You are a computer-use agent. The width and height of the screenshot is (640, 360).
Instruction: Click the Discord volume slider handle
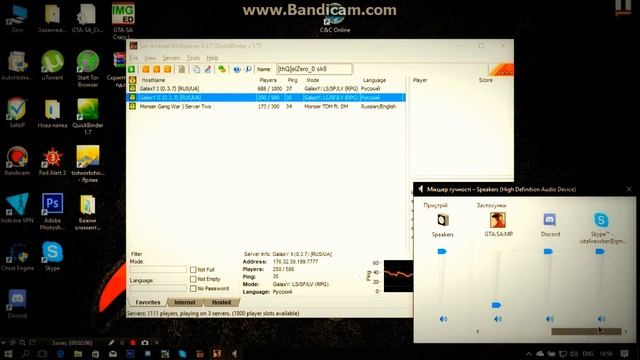[548, 251]
